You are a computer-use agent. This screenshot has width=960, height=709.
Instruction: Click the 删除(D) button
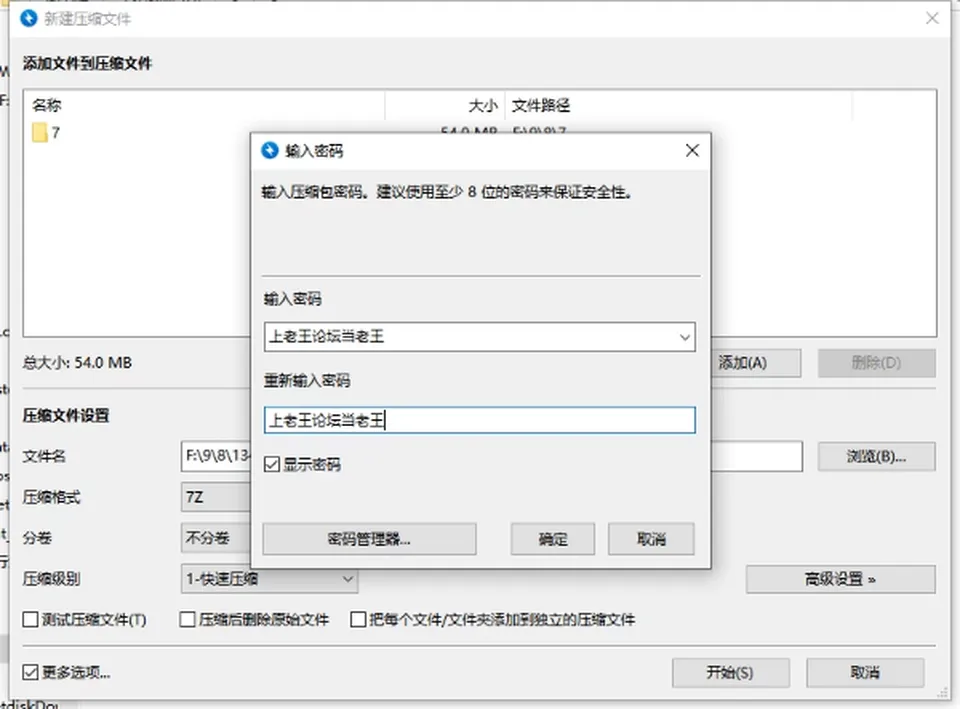pos(876,363)
